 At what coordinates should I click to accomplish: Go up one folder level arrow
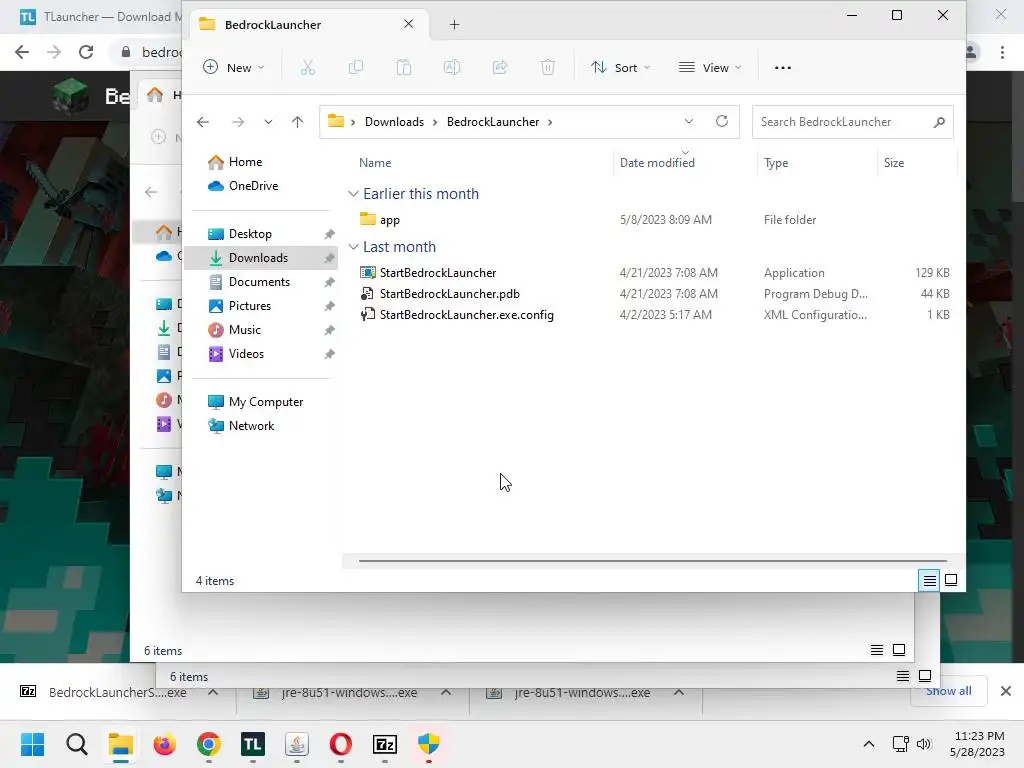(297, 122)
